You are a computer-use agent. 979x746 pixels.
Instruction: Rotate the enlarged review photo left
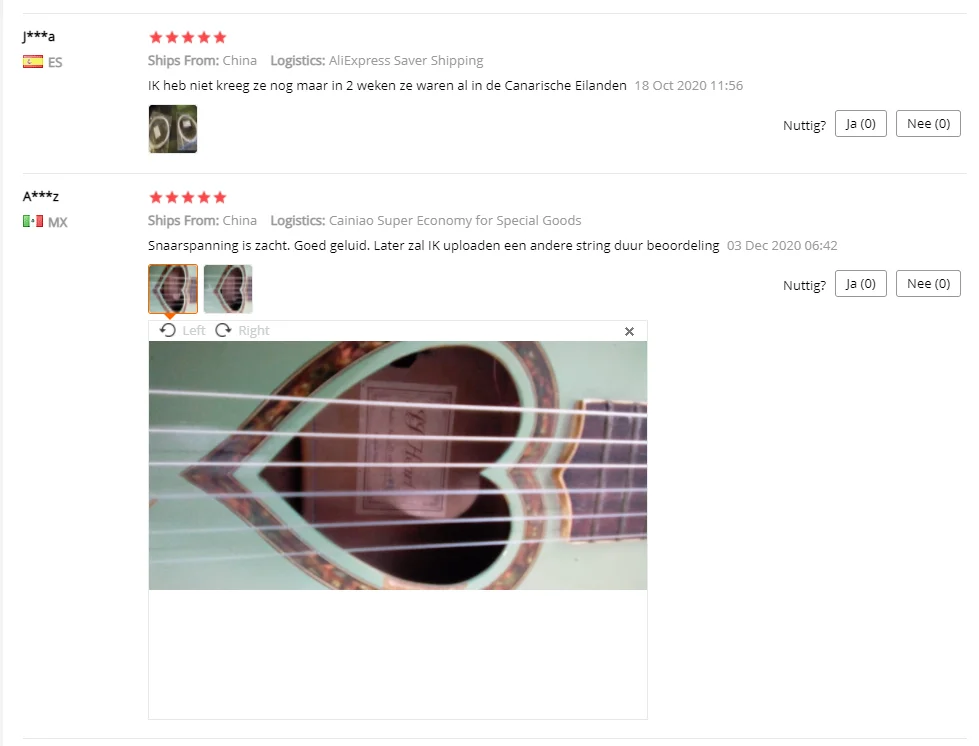pos(182,330)
